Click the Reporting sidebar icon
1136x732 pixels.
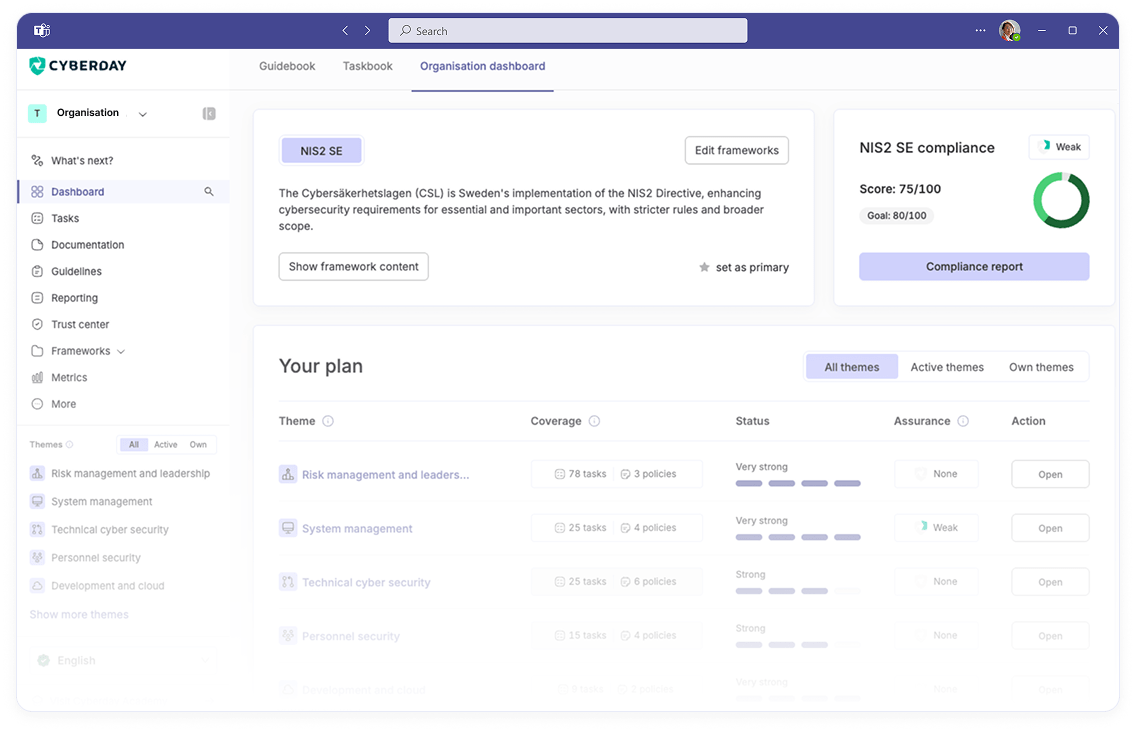[x=37, y=298]
